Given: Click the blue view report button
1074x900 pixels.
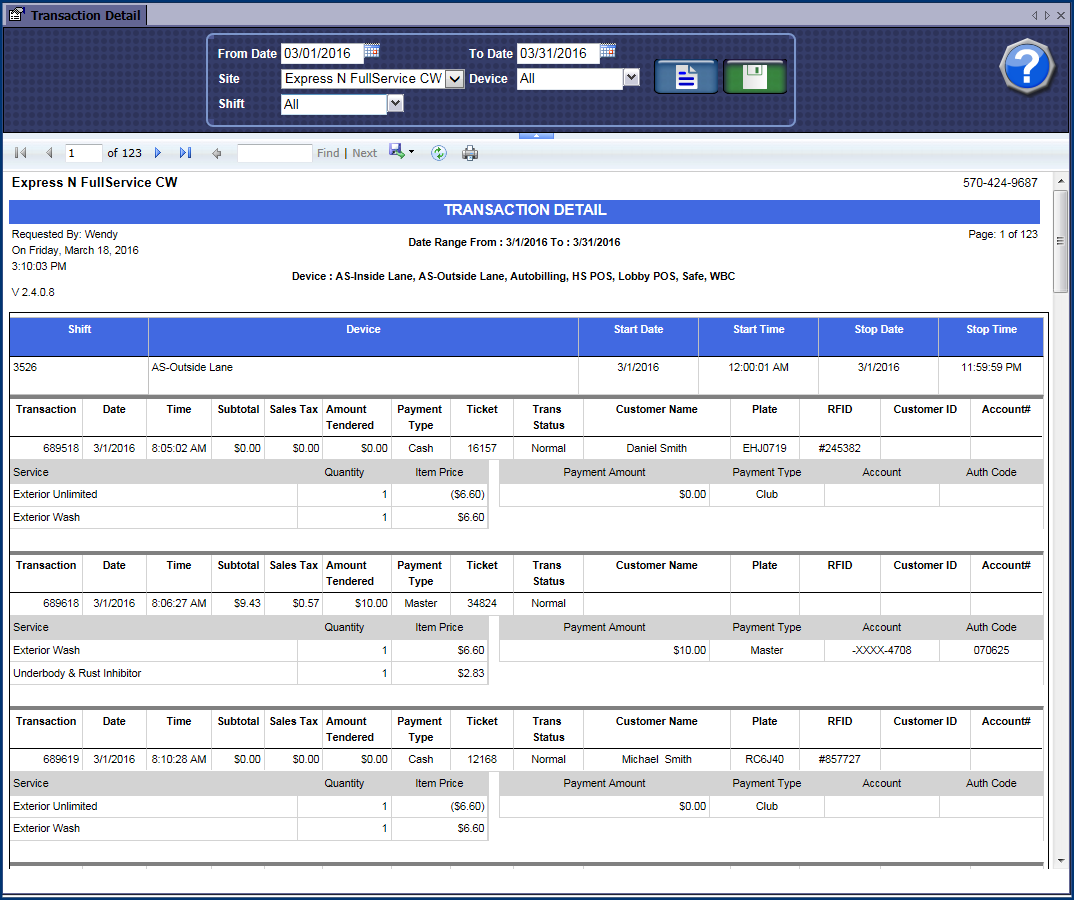Looking at the screenshot, I should pos(686,77).
